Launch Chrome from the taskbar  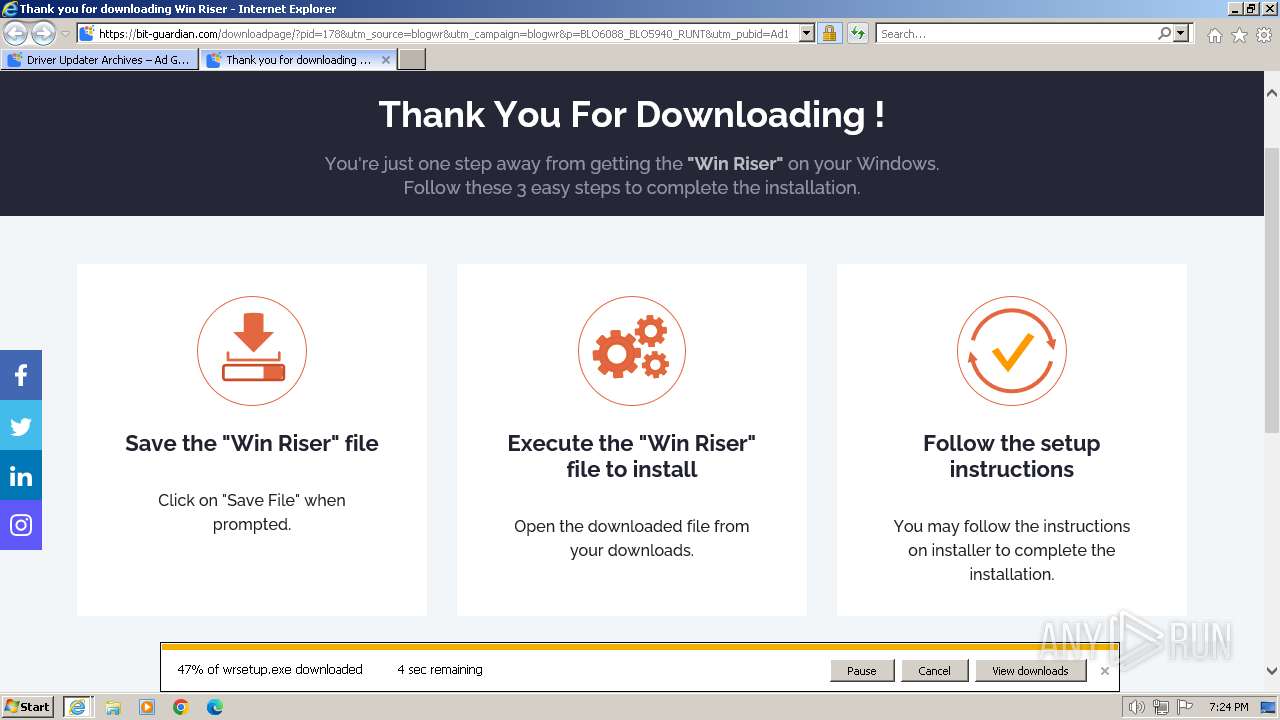181,707
